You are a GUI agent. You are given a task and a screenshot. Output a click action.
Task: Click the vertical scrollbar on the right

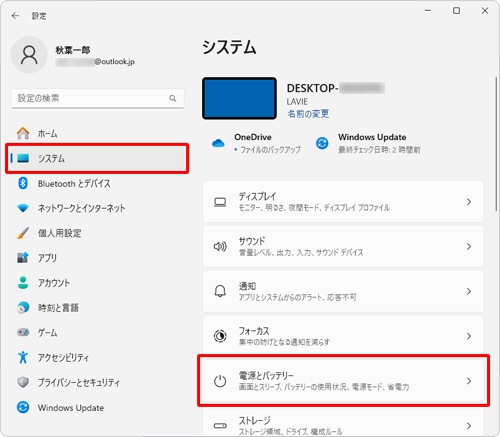coord(496,143)
